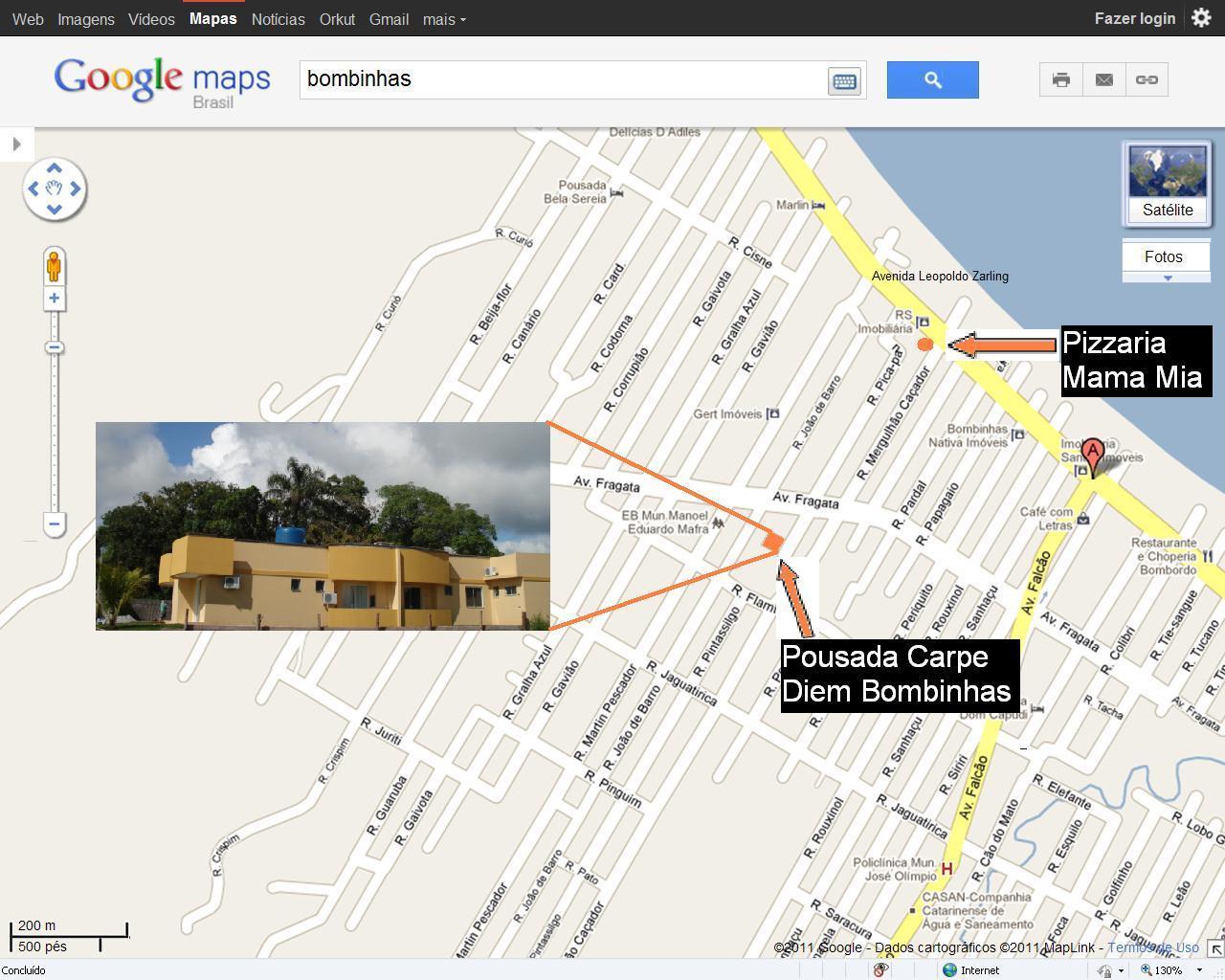1225x980 pixels.
Task: Open the Vídeos tab
Action: coord(151,19)
